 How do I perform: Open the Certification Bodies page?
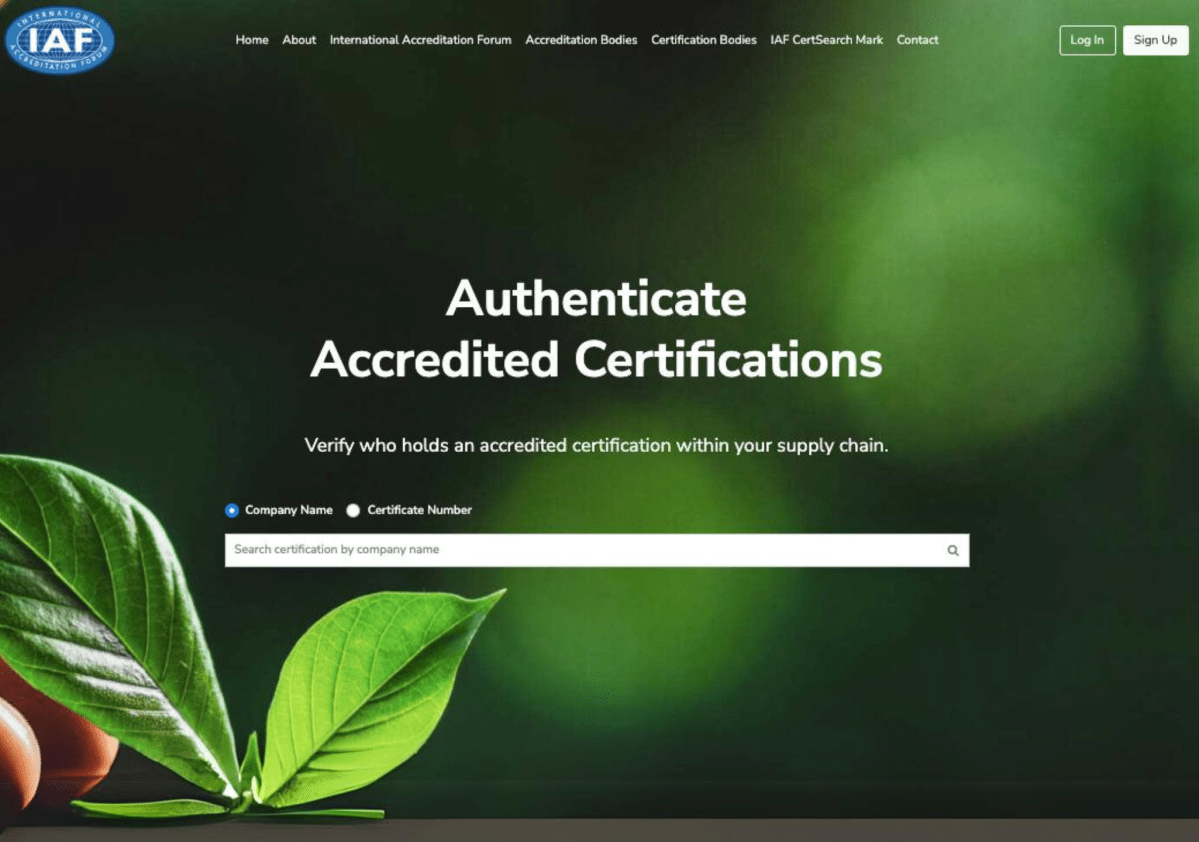point(703,40)
